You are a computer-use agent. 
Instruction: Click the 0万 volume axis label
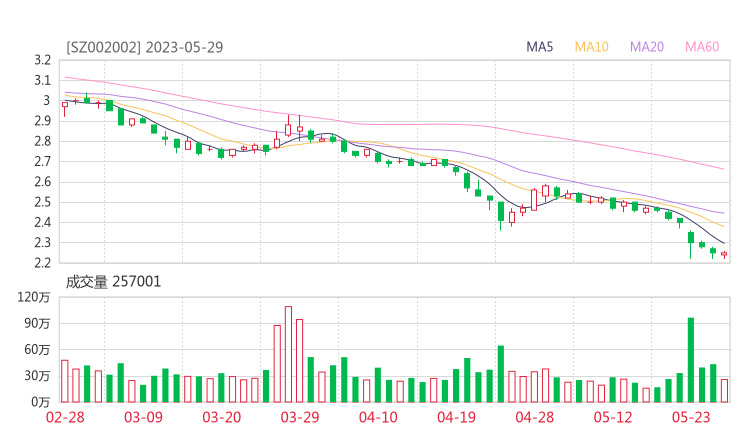coord(41,402)
